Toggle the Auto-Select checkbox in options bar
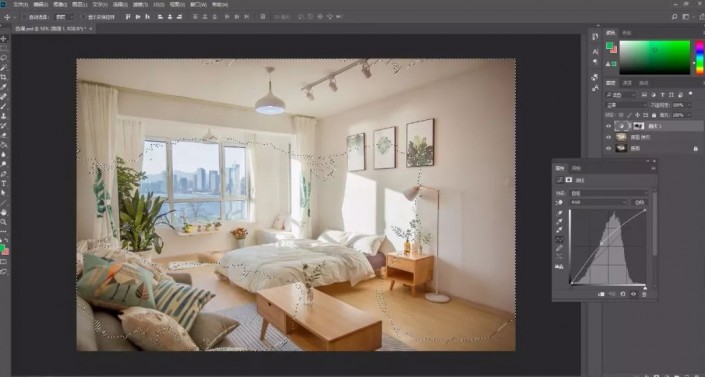The width and height of the screenshot is (705, 377). [25, 17]
